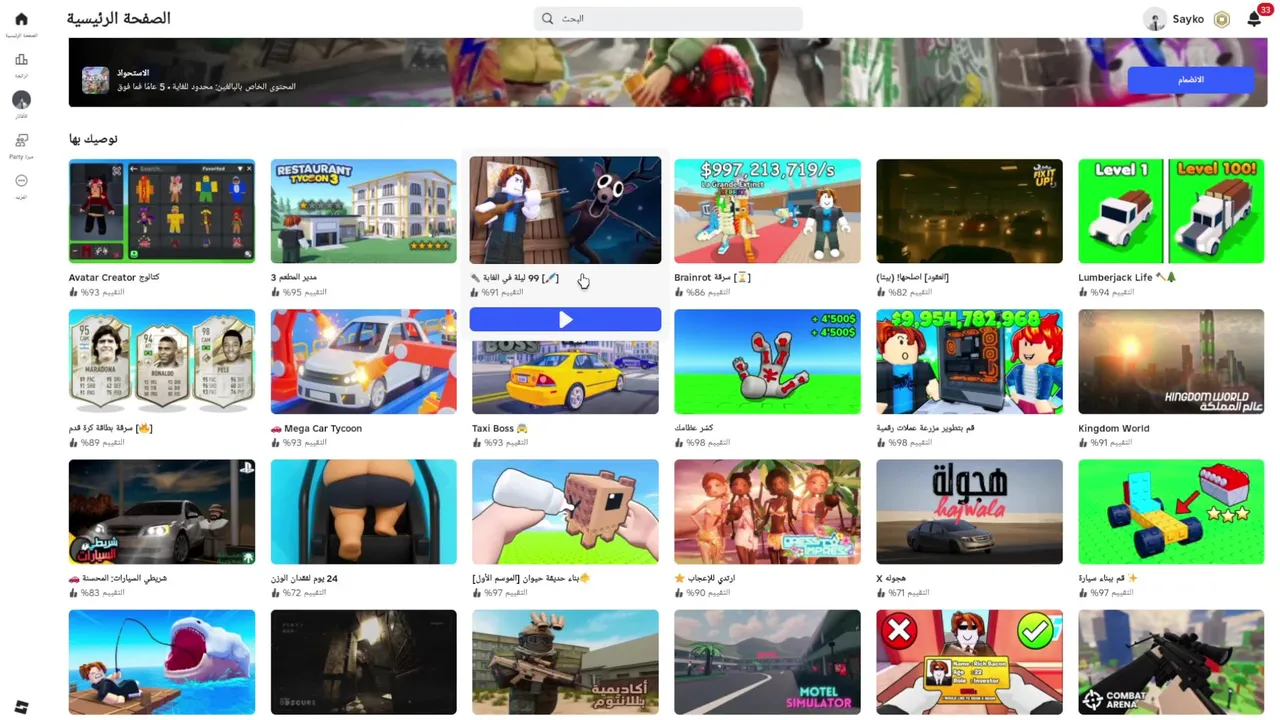Open the Kingdom World thumbnail
The width and height of the screenshot is (1280, 720).
[x=1171, y=361]
